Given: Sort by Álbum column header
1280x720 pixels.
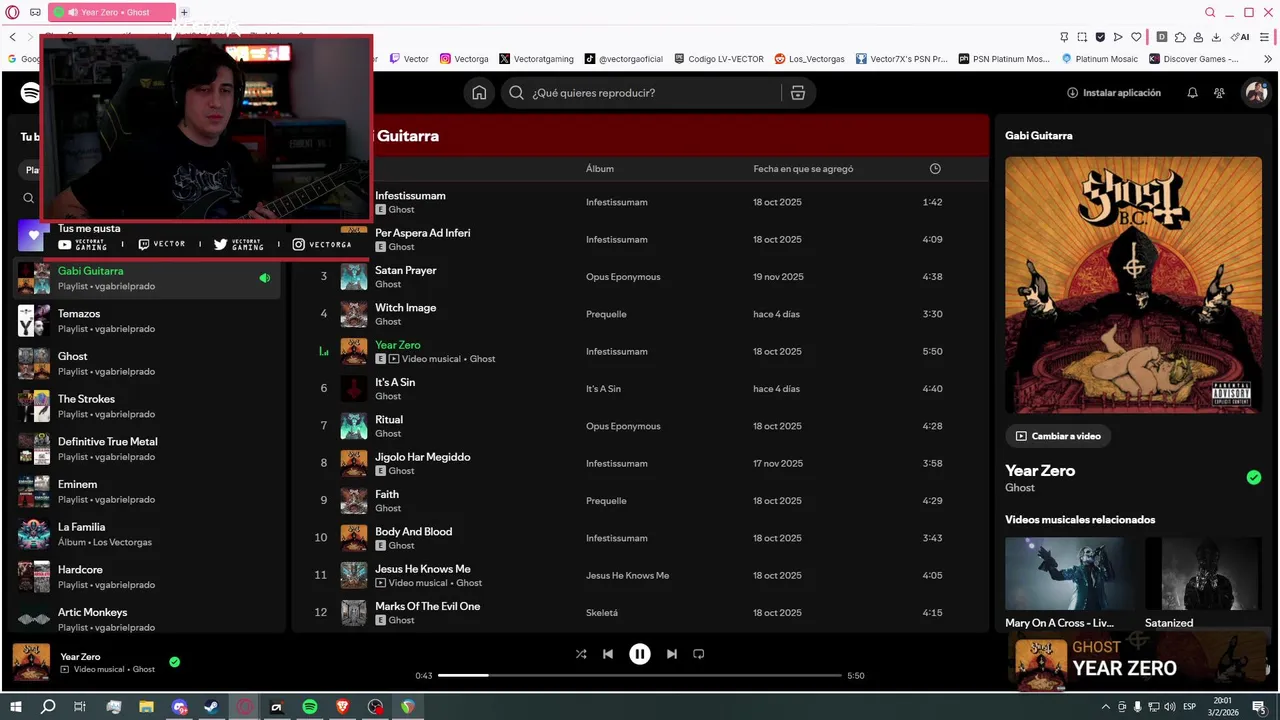Looking at the screenshot, I should pyautogui.click(x=600, y=169).
